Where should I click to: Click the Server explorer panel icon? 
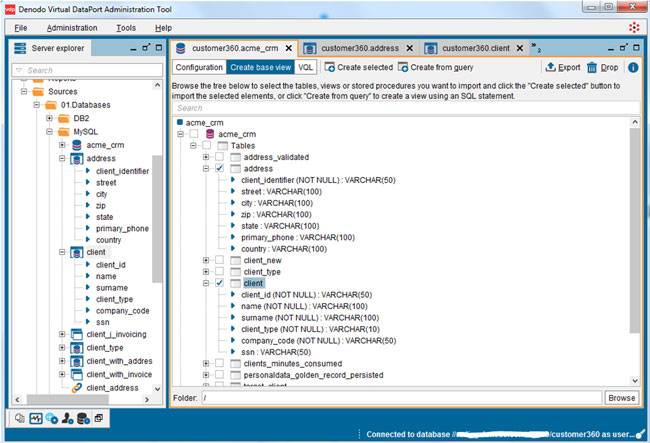[20, 48]
